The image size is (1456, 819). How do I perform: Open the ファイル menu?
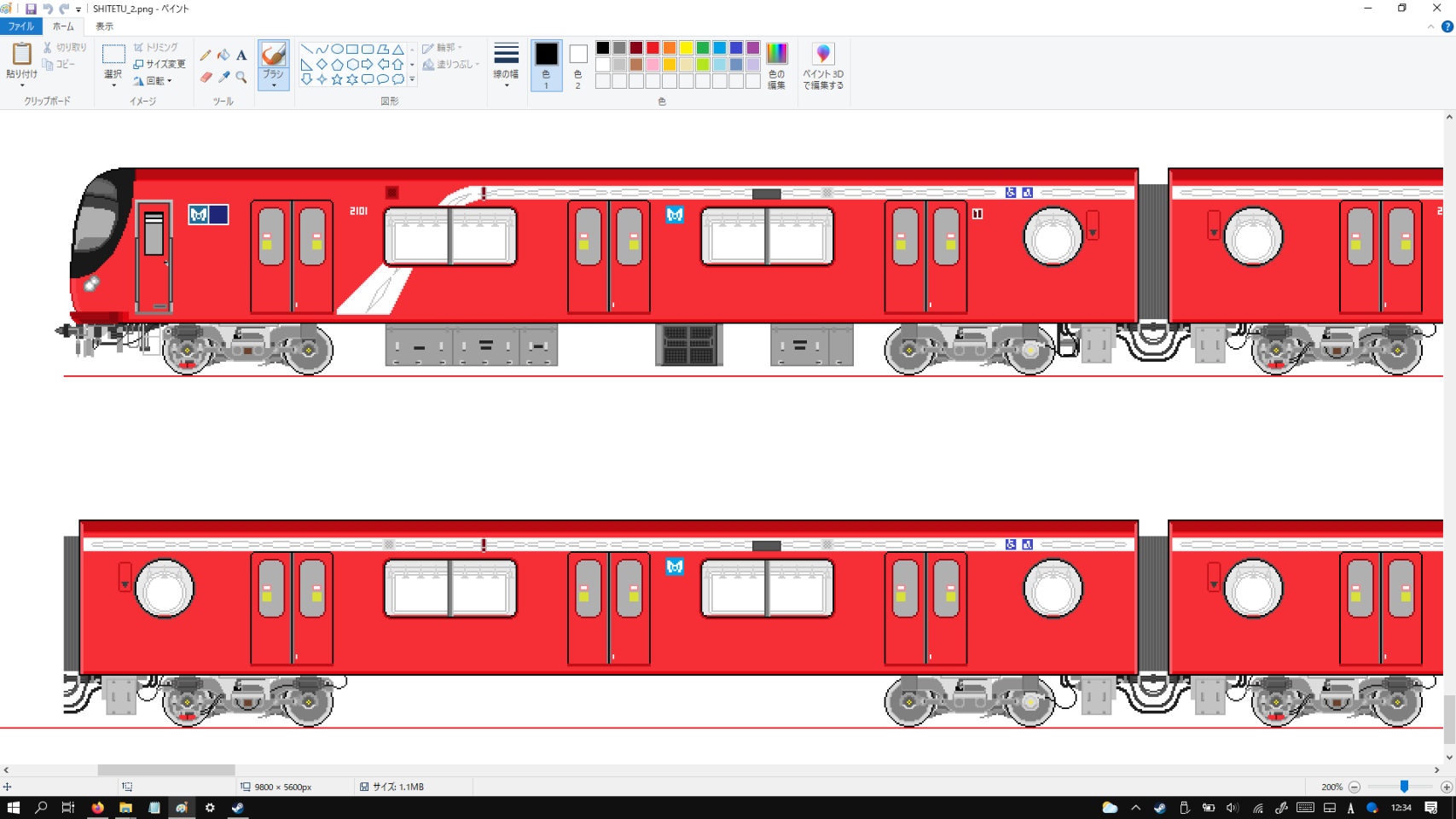[20, 26]
